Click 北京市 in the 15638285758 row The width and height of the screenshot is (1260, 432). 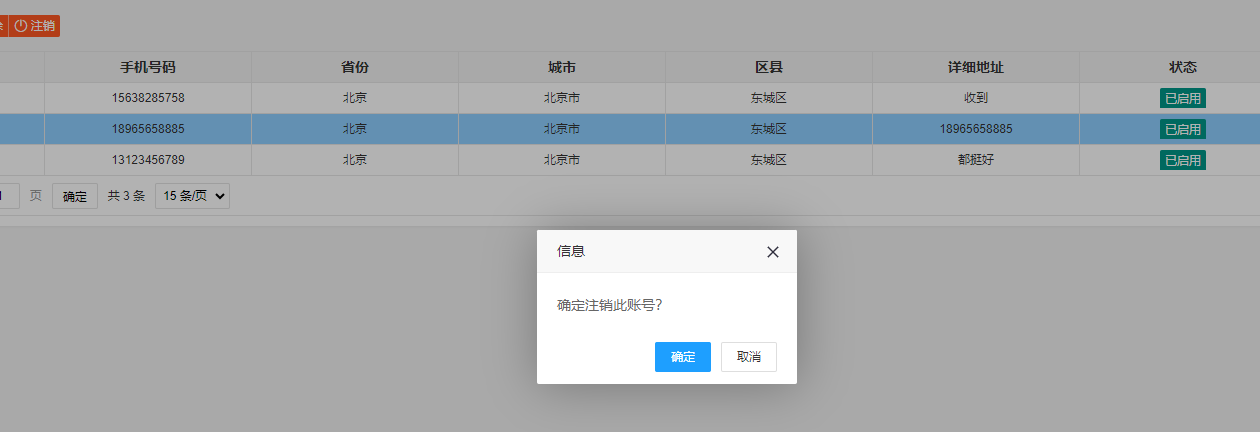tap(562, 98)
